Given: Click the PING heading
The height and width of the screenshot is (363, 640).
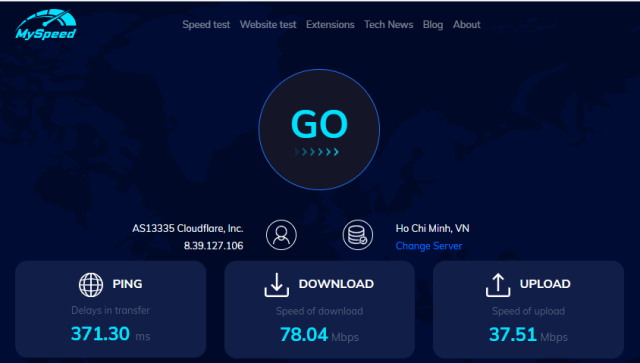Looking at the screenshot, I should 127,284.
